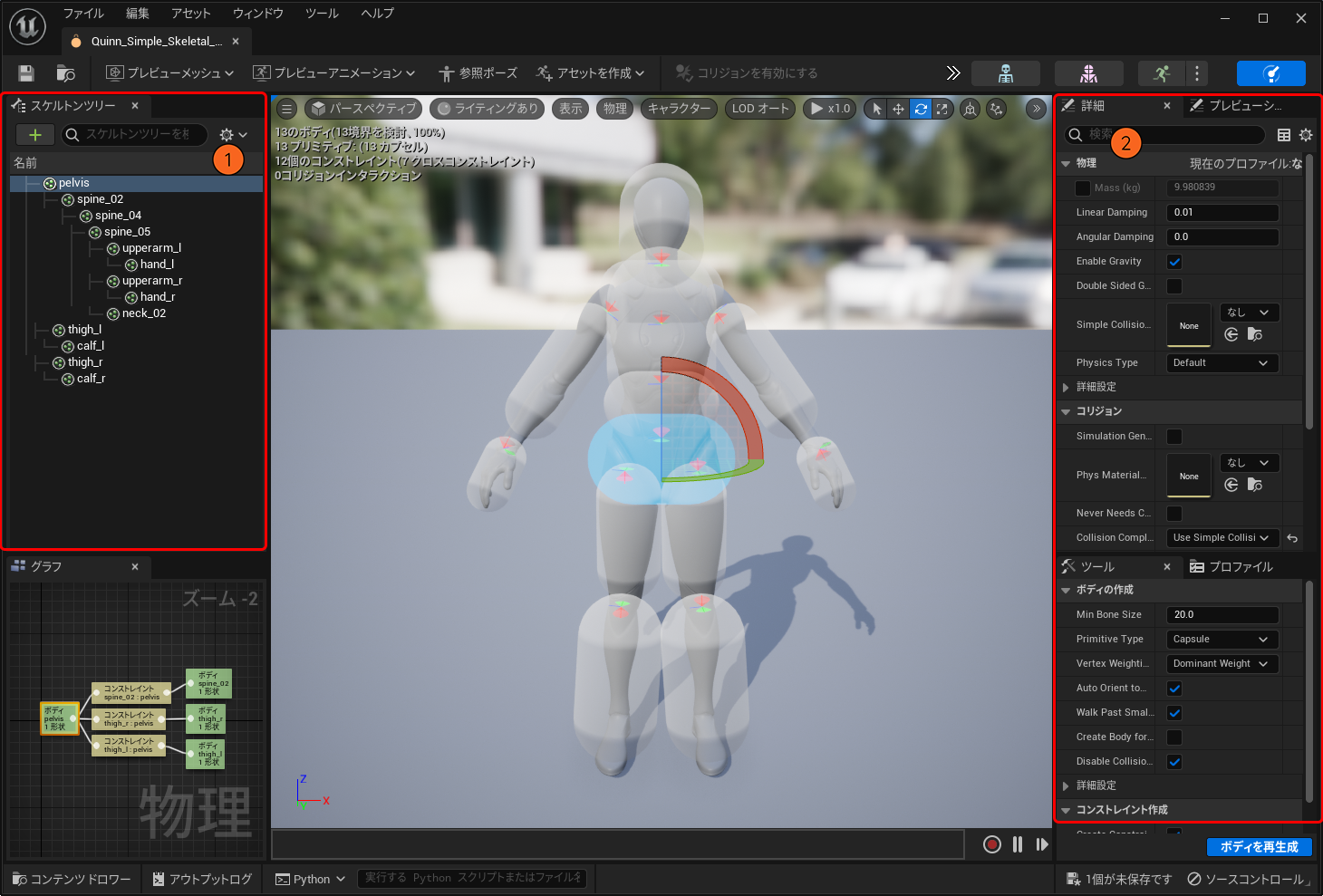1323x896 pixels.
Task: Click the save asset floppy disk icon
Action: tap(26, 73)
